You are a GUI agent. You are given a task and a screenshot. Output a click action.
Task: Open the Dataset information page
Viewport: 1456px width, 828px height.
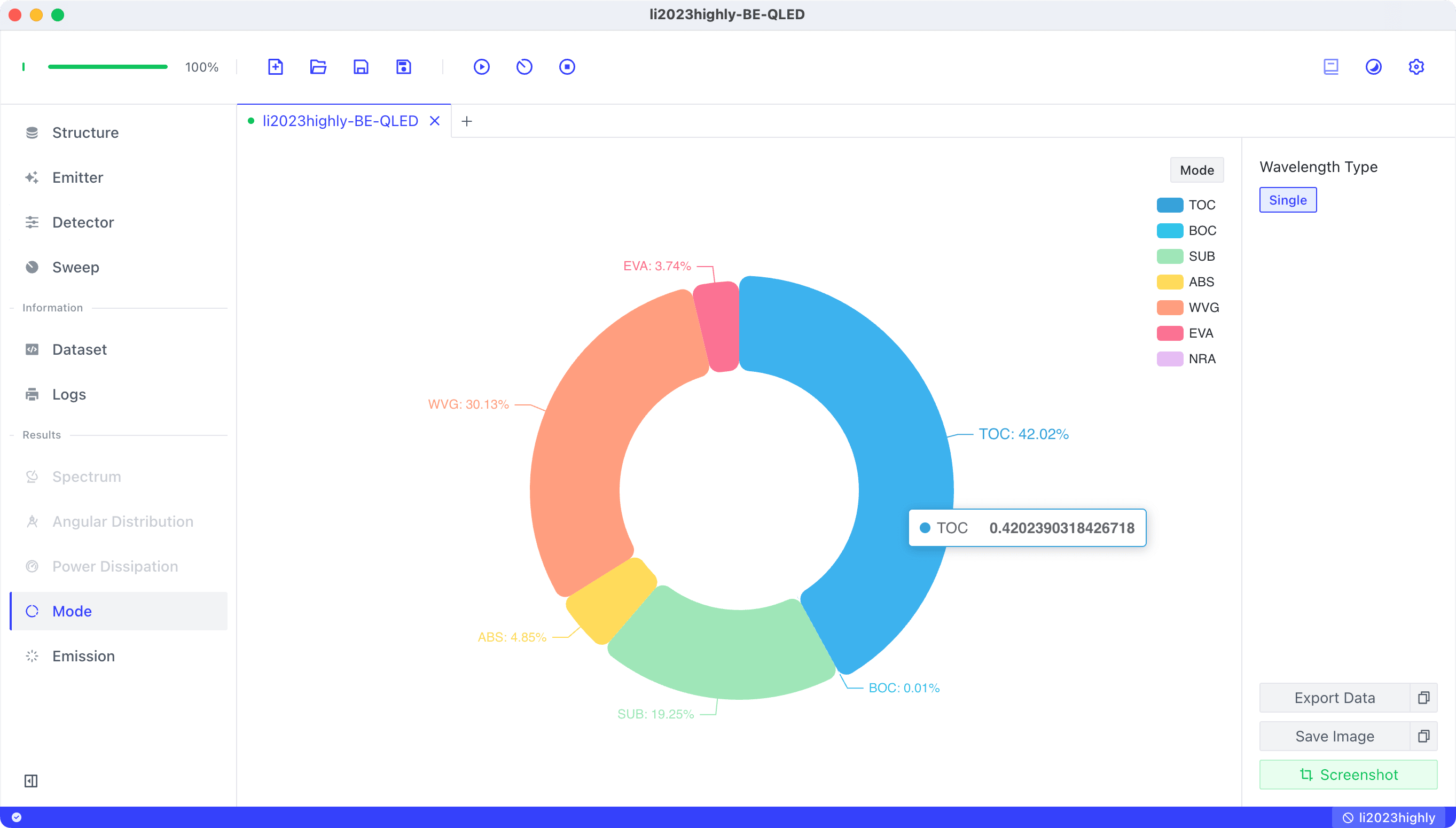119,349
